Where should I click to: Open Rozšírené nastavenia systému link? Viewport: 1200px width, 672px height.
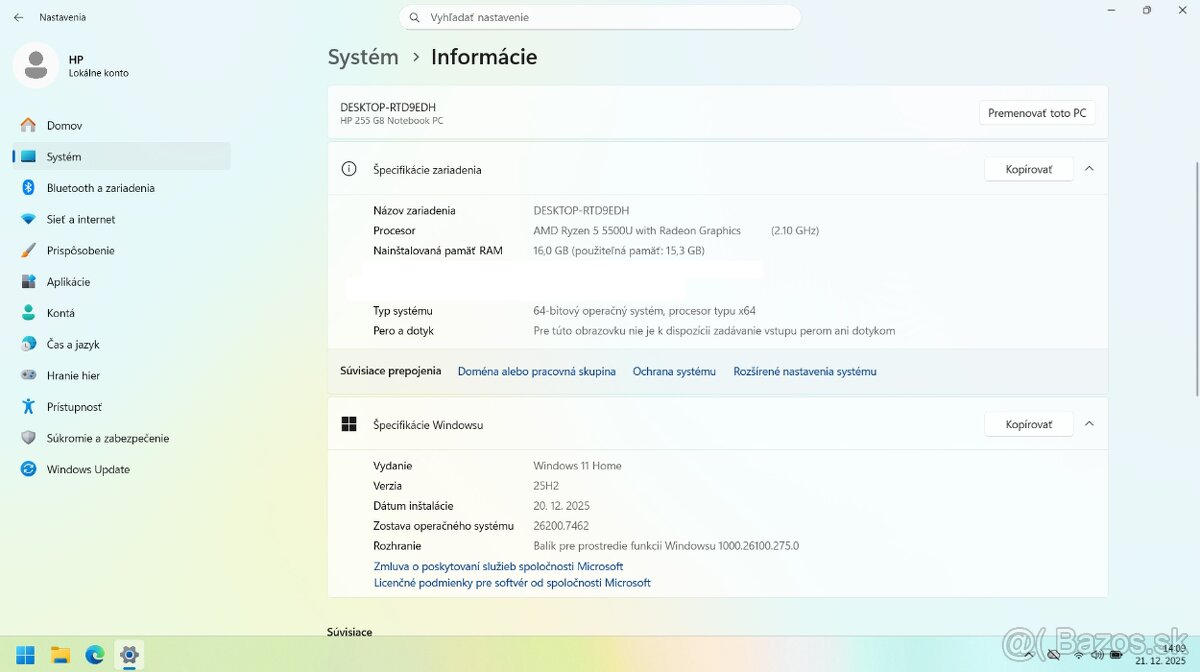[804, 371]
